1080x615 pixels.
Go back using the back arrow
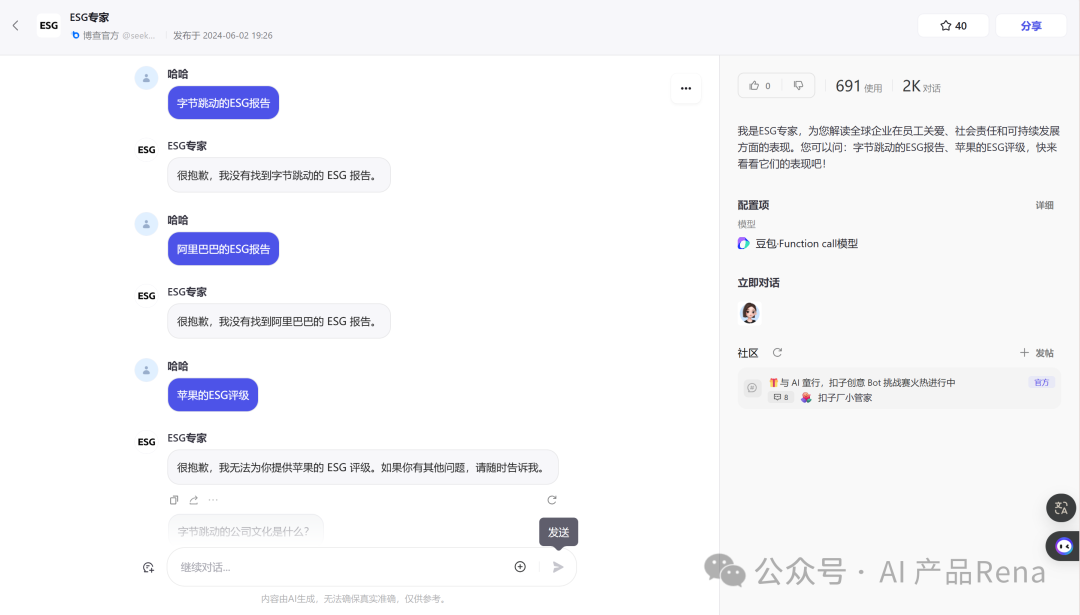(15, 24)
